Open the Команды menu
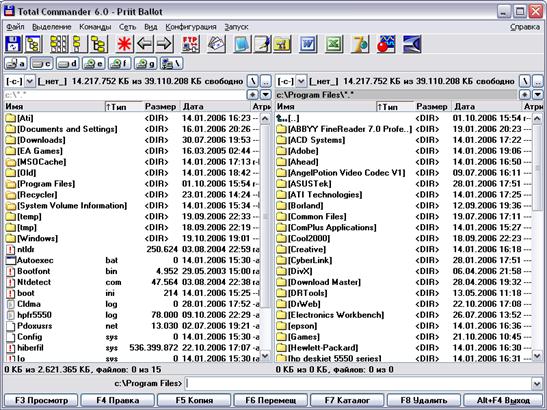 (95, 27)
